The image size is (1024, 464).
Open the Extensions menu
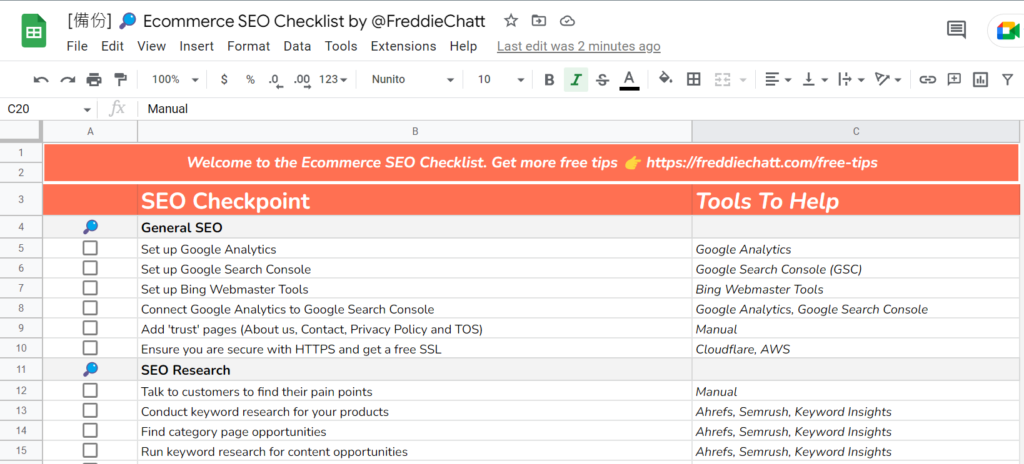click(403, 46)
